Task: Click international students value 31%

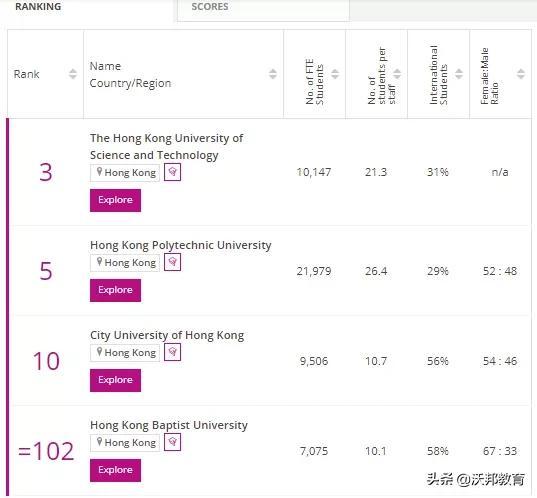Action: [x=438, y=172]
